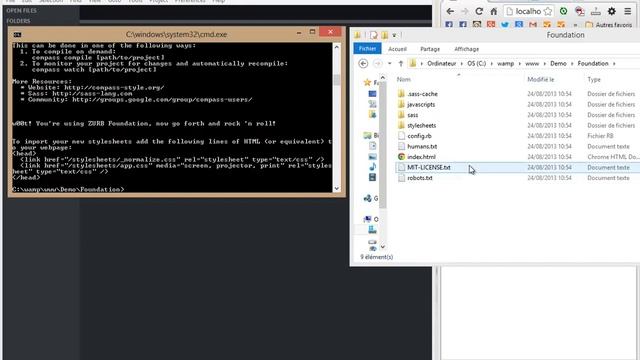Bookmark the page with the star icon
This screenshot has width=640, height=360.
click(x=548, y=11)
